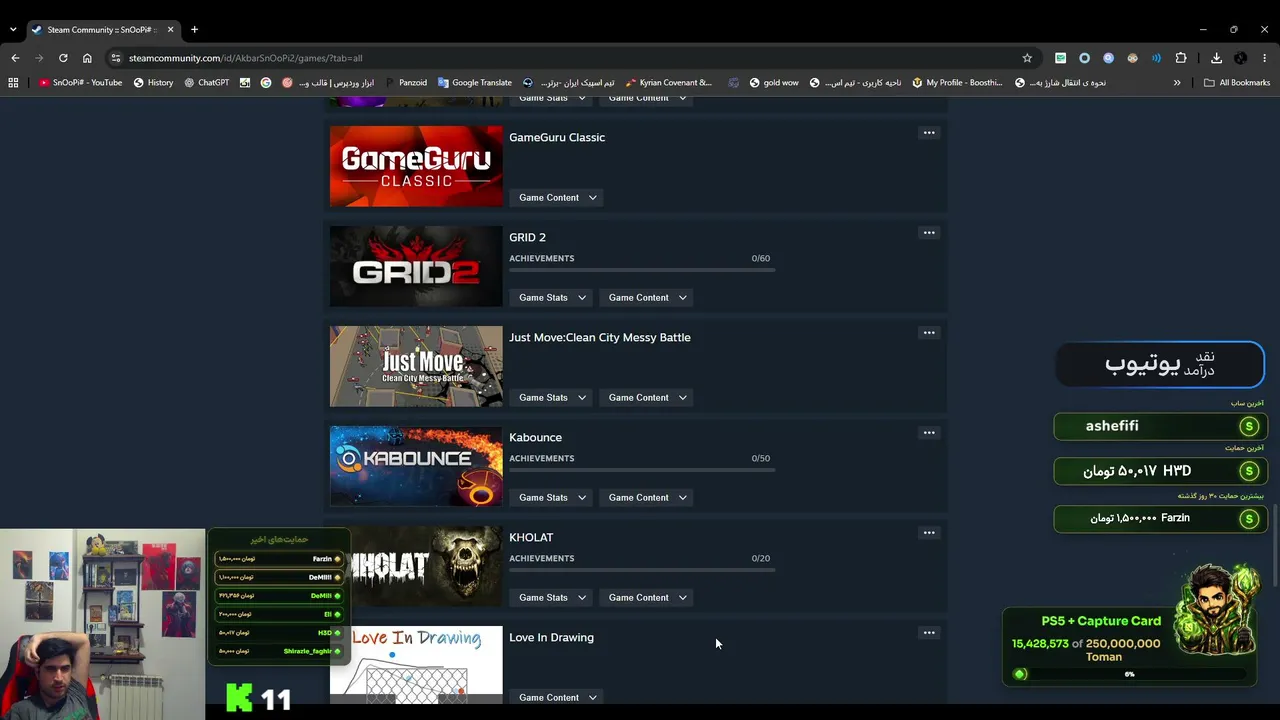1280x720 pixels.
Task: Open the three-dot menu for Kabounce
Action: coord(929,433)
